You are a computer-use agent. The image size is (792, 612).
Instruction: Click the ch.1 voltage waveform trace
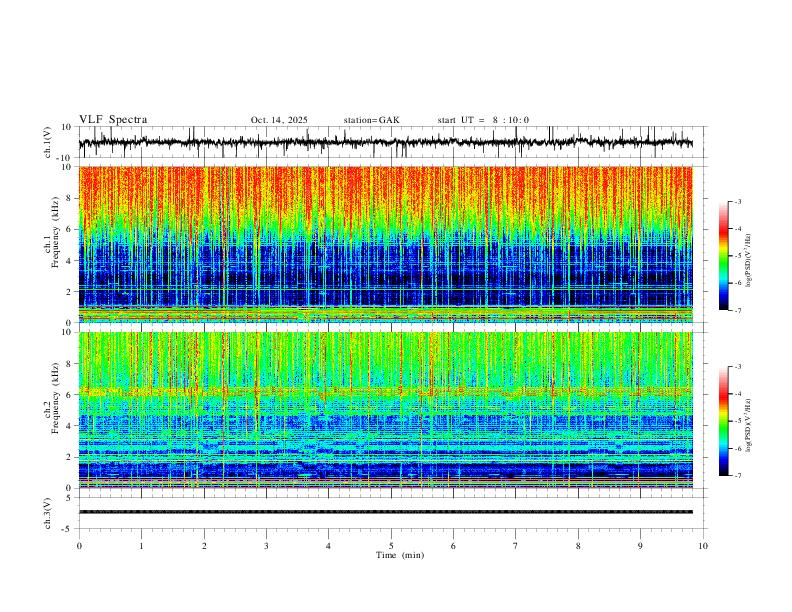[385, 143]
